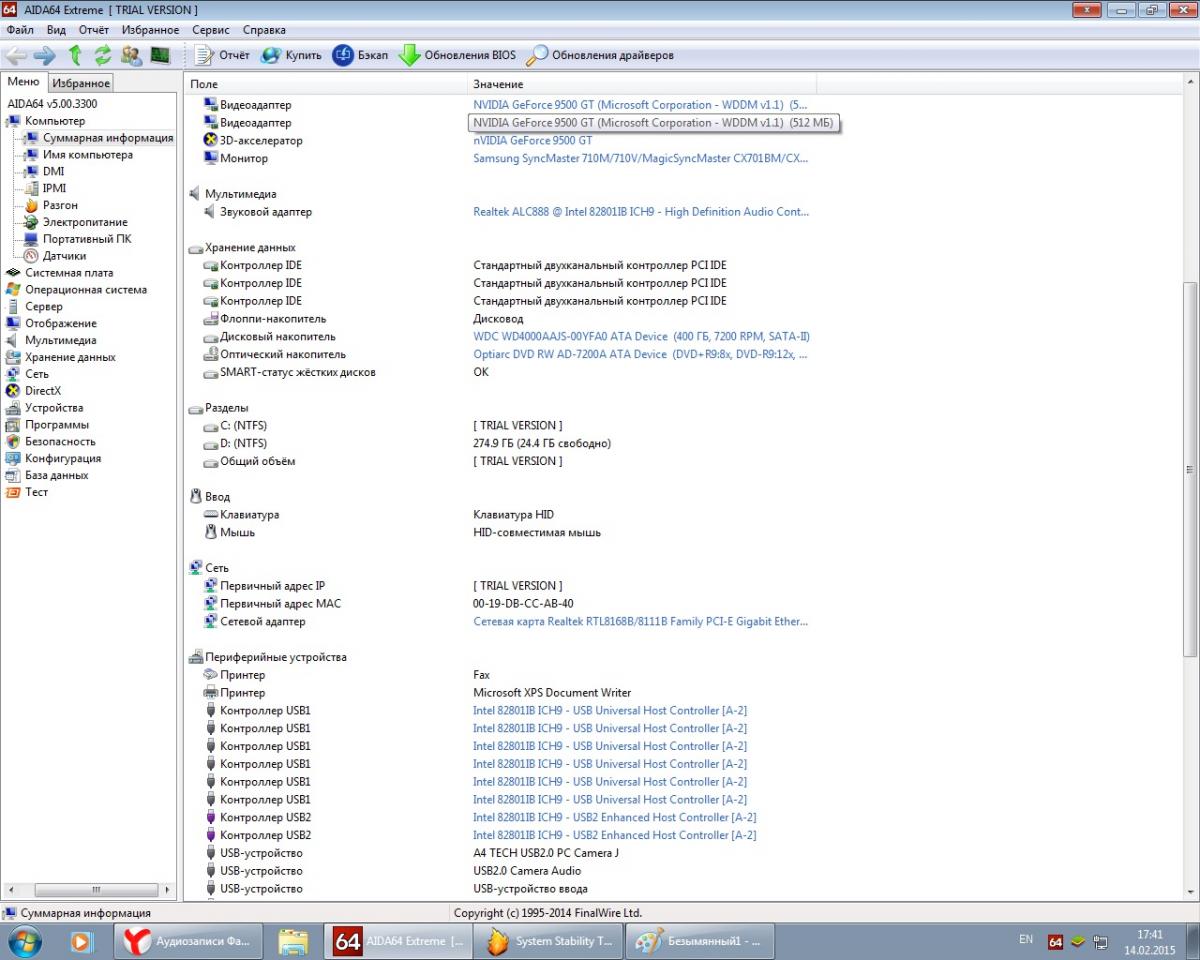The width and height of the screenshot is (1200, 960).
Task: Select Отображение in the sidebar tree
Action: point(61,324)
